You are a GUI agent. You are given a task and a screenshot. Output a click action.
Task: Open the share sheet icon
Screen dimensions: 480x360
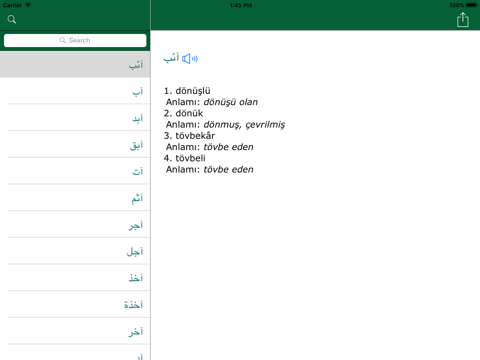463,20
